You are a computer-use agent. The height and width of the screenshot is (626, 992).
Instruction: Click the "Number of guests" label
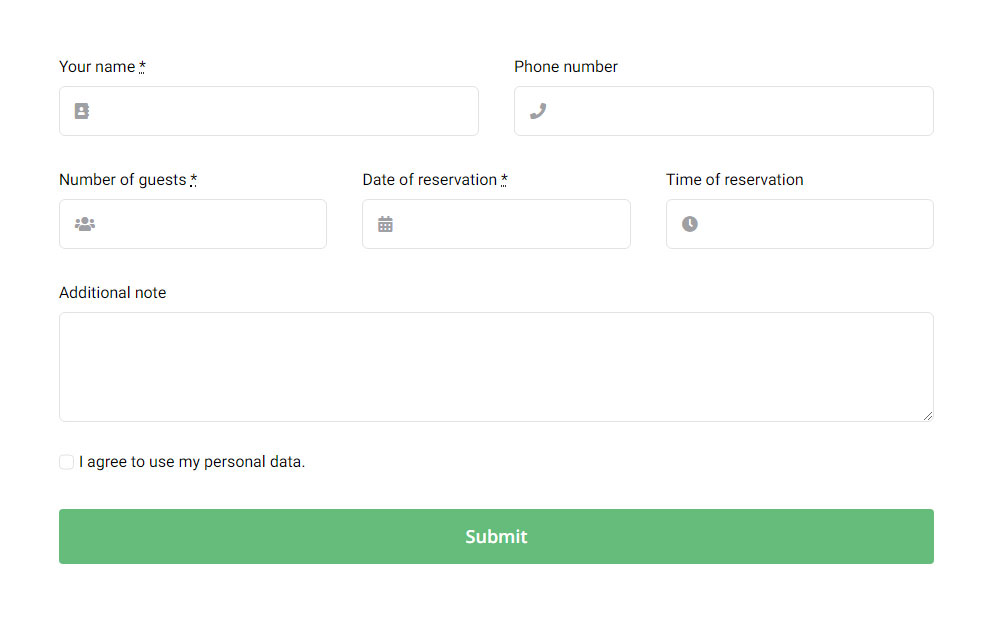[x=122, y=180]
